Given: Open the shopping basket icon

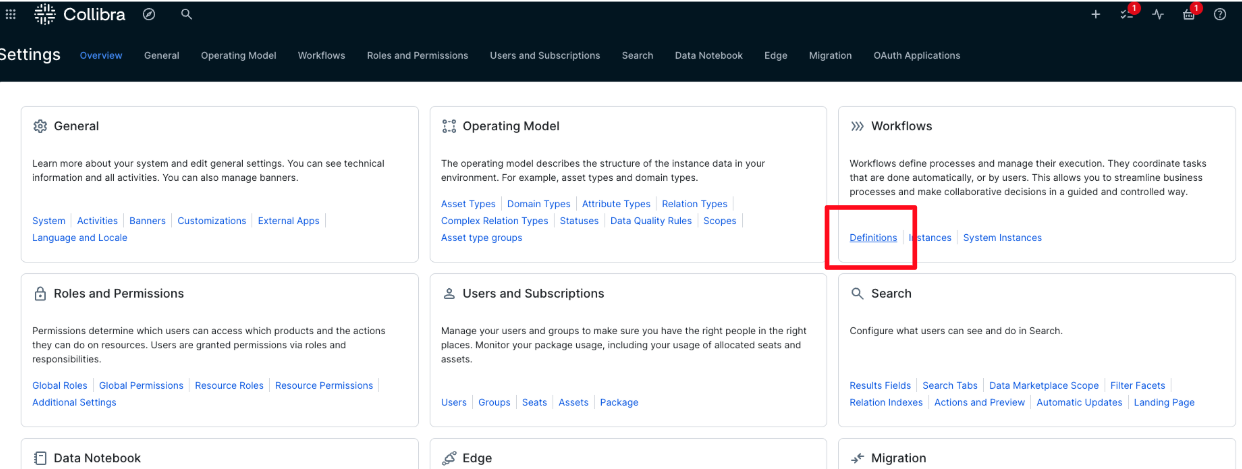Looking at the screenshot, I should click(x=1190, y=13).
